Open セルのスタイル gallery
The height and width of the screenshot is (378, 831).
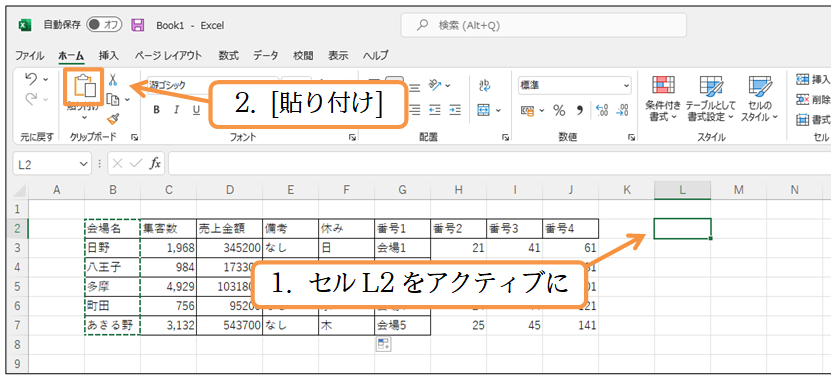tap(759, 100)
